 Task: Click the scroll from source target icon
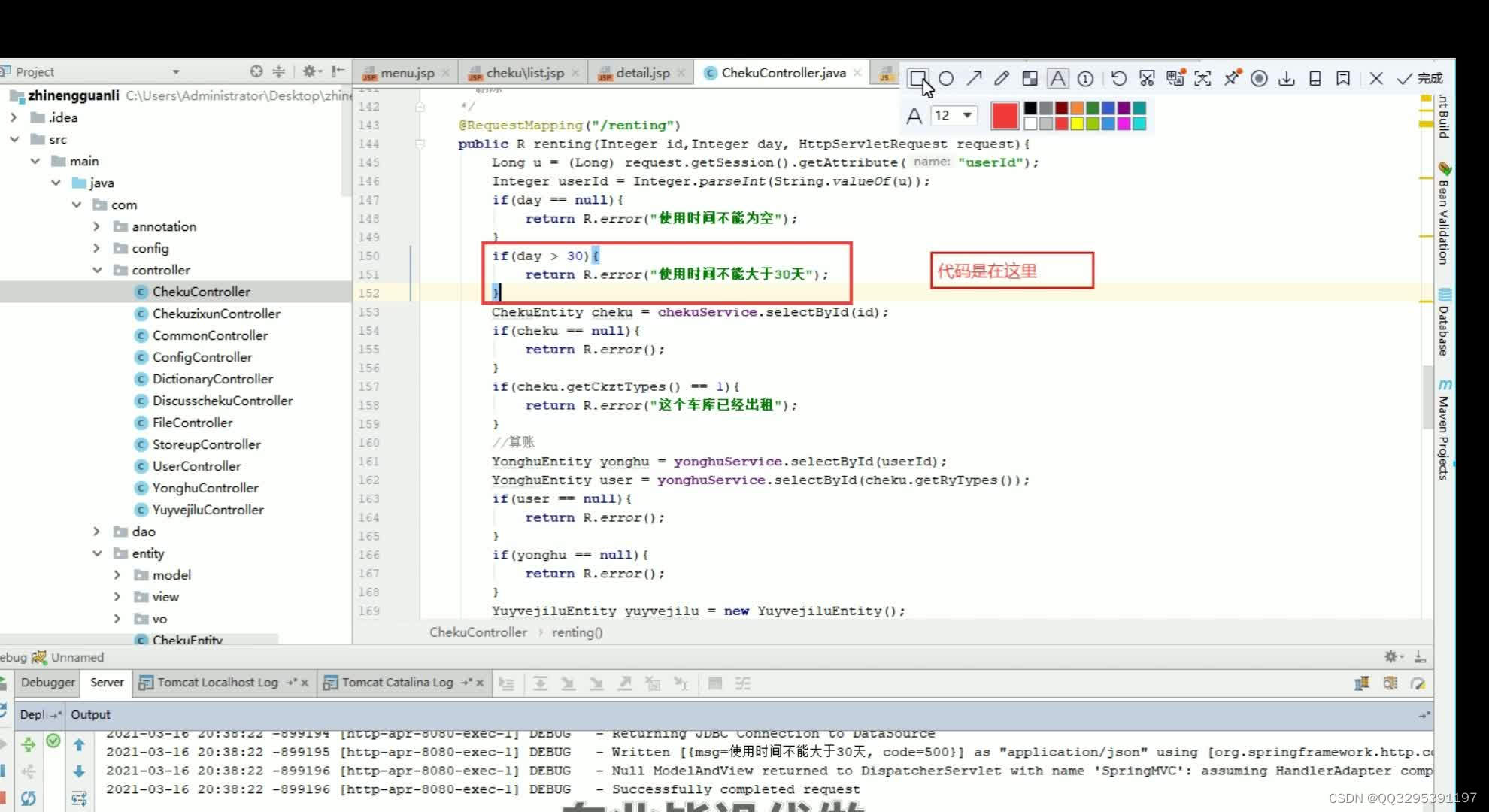coord(256,71)
